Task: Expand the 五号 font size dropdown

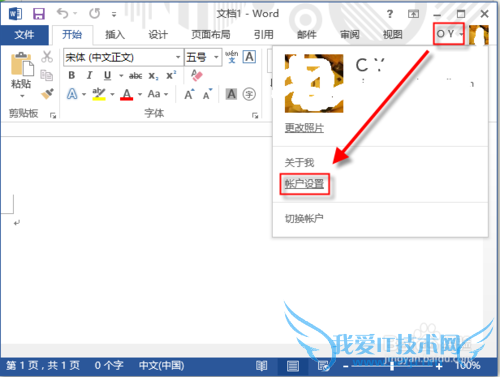Action: tap(216, 57)
